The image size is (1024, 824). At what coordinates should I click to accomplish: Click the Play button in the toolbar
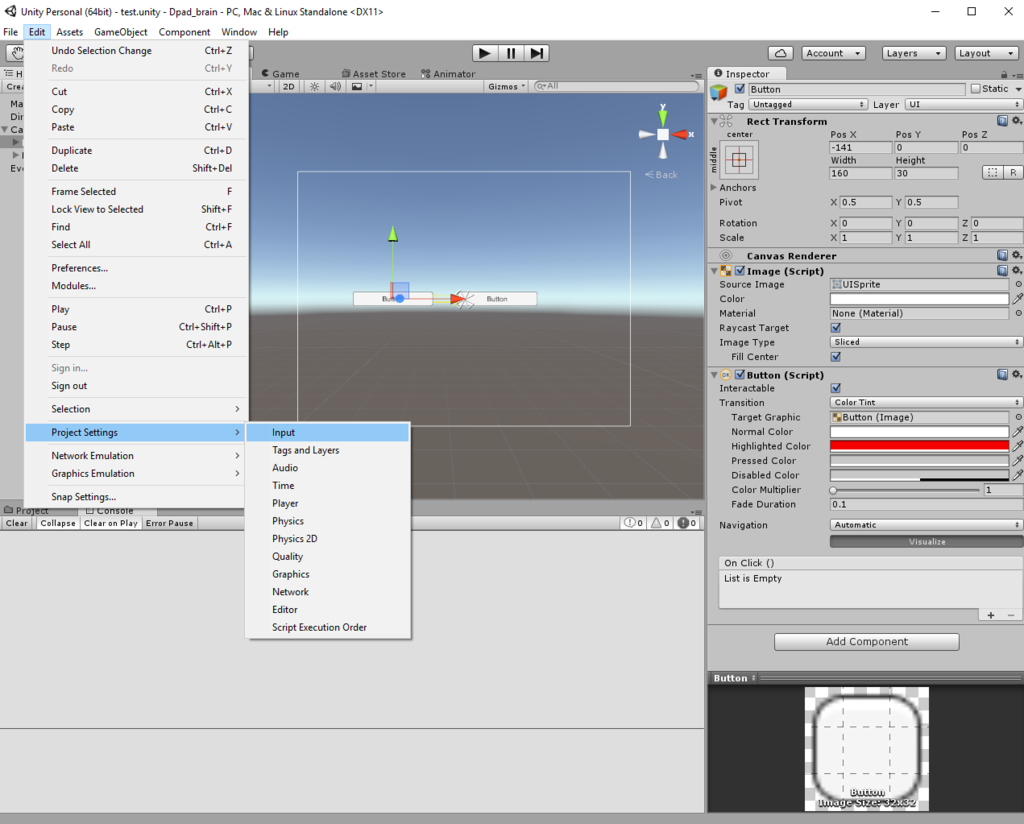485,54
